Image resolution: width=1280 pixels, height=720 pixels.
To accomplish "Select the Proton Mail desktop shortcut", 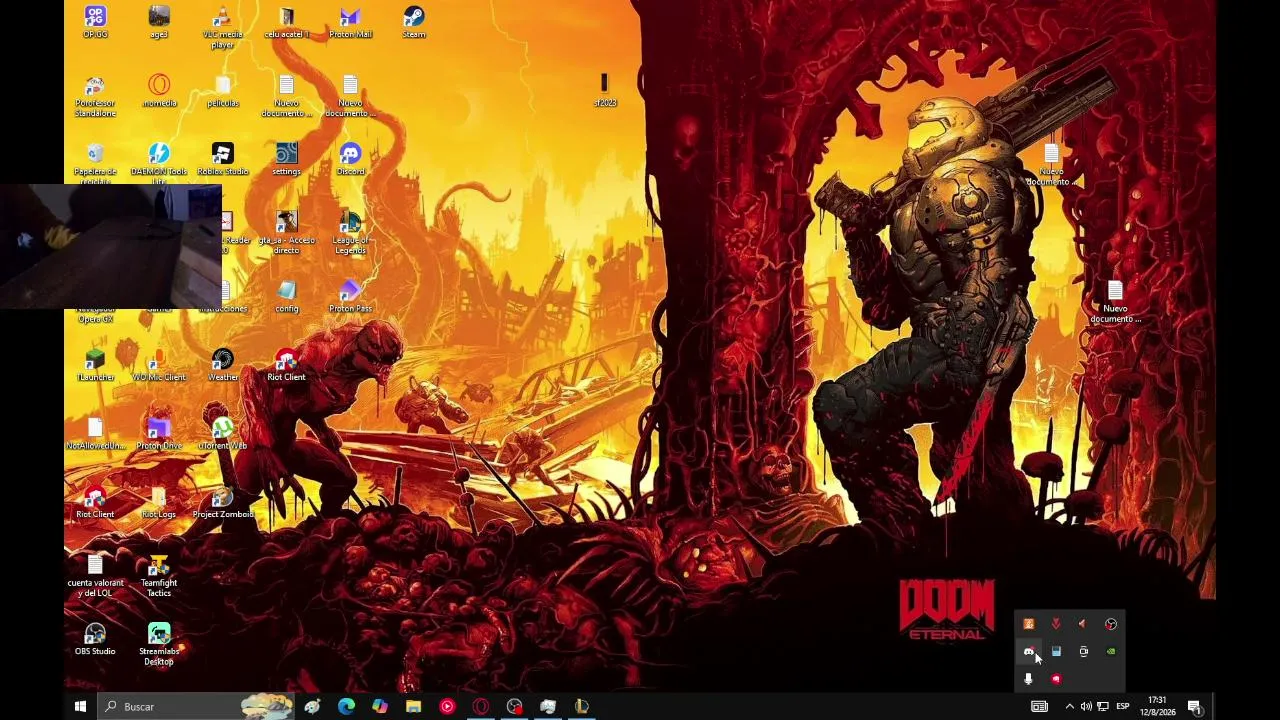I will click(350, 22).
